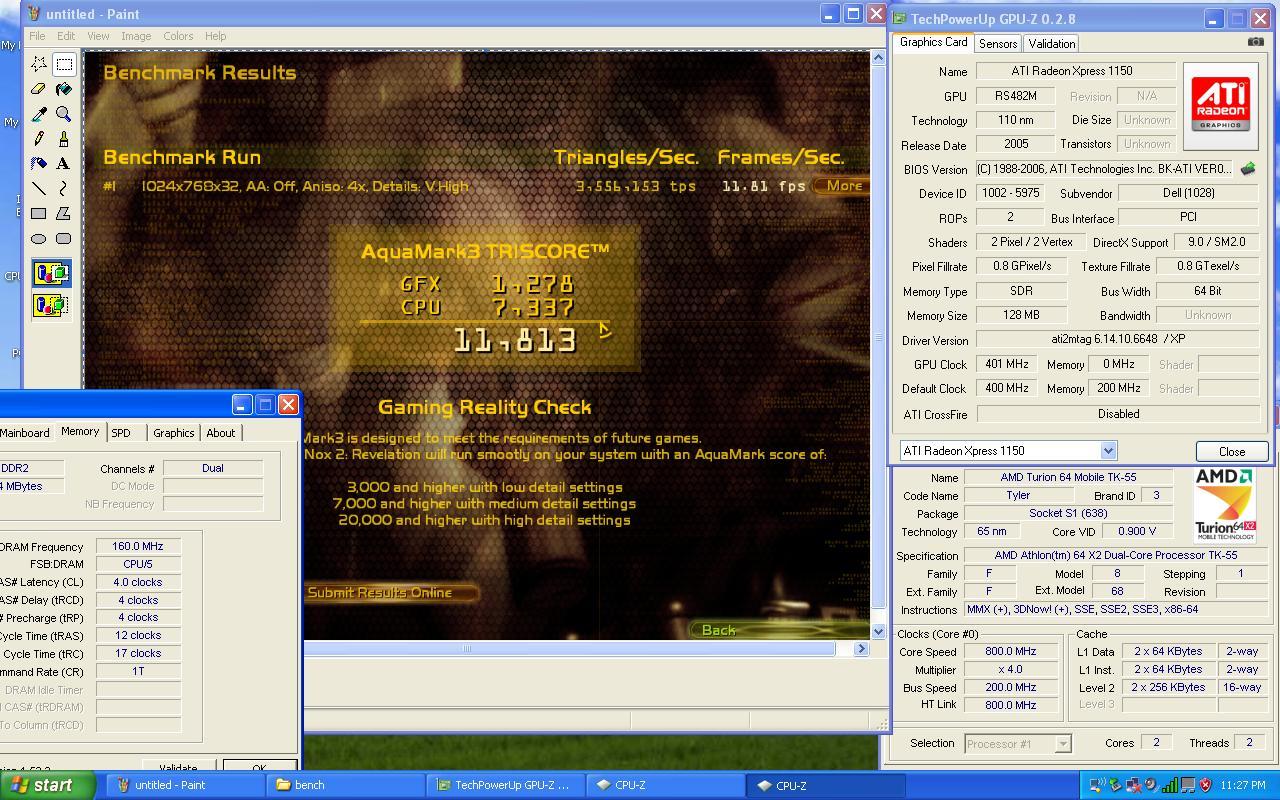Choose the Line tool in Paint
This screenshot has height=800, width=1280.
coord(38,189)
